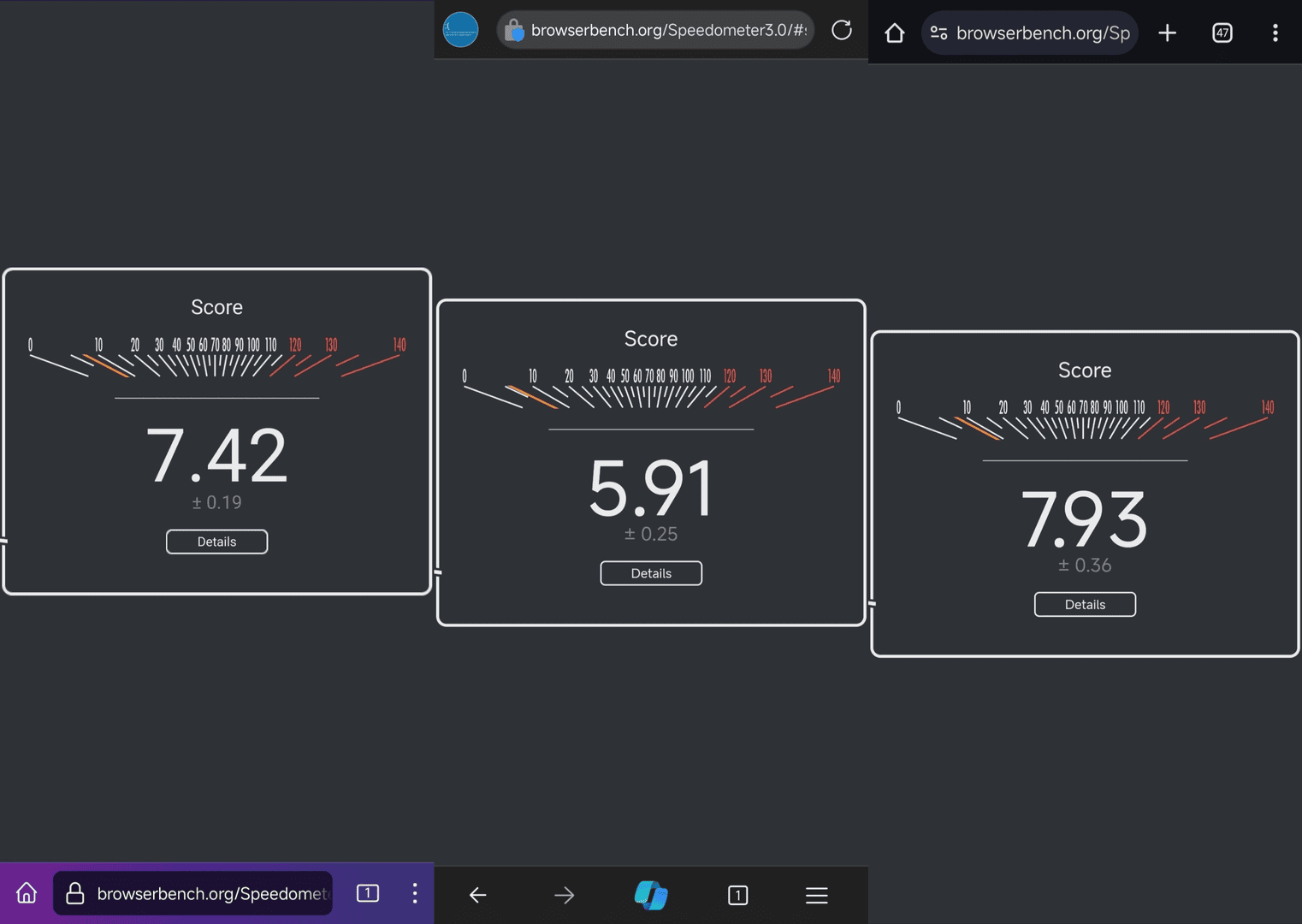
Task: Select the browserbench.org/Speedomet purple address field
Action: (193, 893)
